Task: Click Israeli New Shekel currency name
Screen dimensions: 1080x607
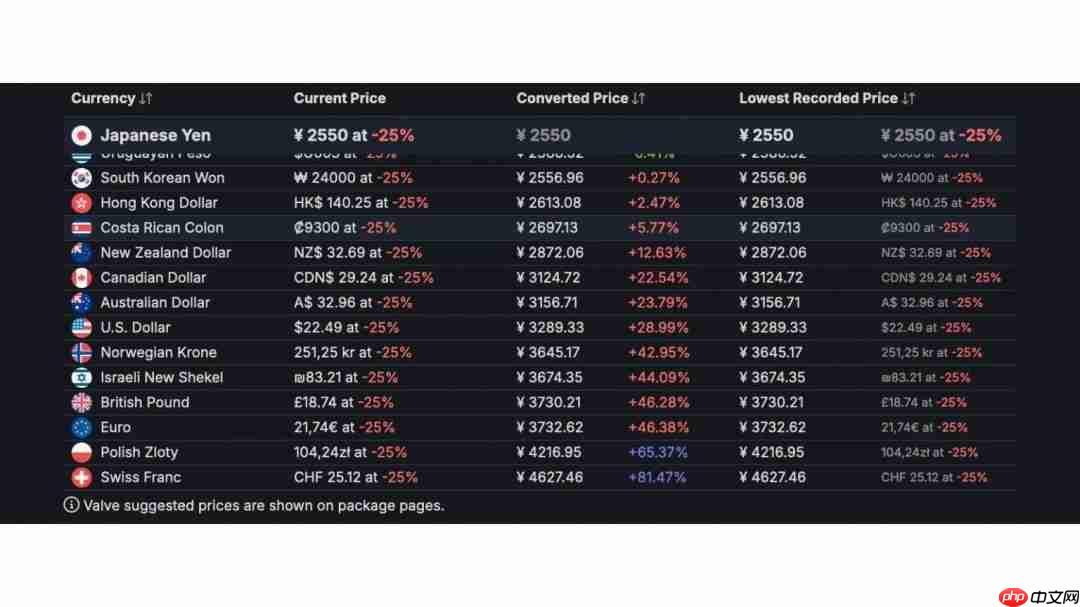Action: coord(161,378)
